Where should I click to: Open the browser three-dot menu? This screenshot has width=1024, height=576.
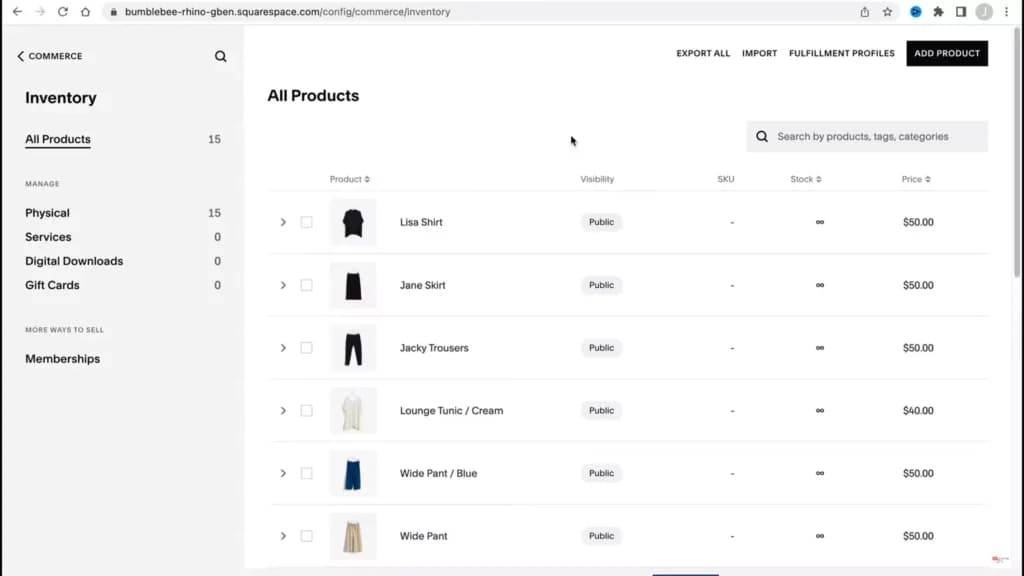1006,12
